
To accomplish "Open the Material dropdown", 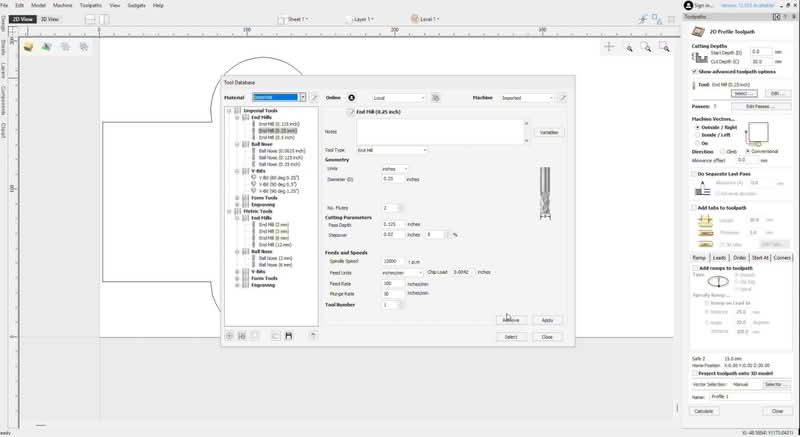I will click(302, 98).
